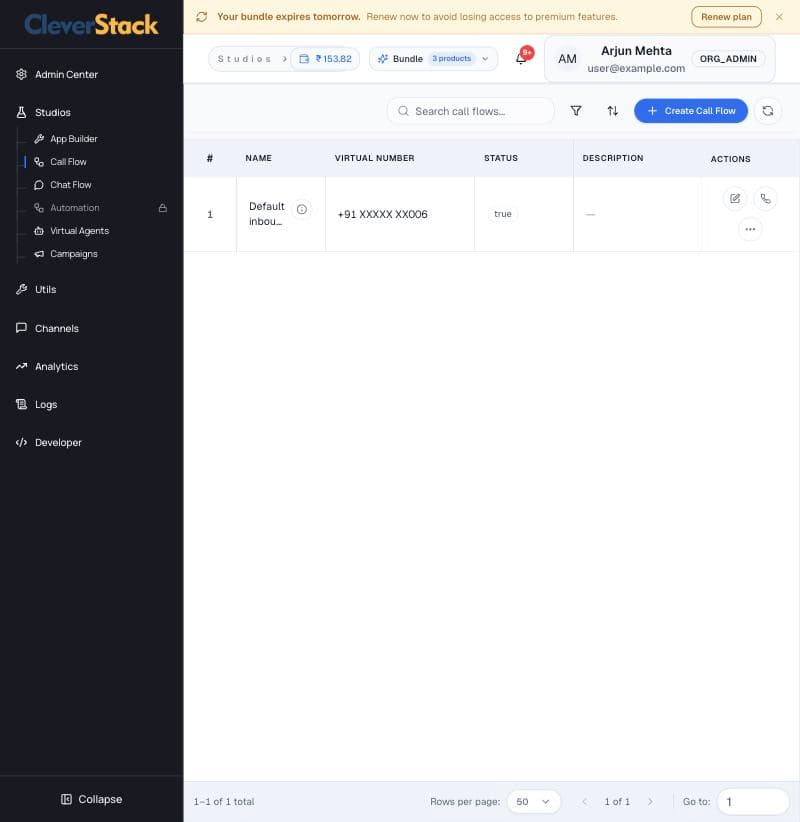Go to the previous page
Image resolution: width=800 pixels, height=822 pixels.
click(585, 802)
